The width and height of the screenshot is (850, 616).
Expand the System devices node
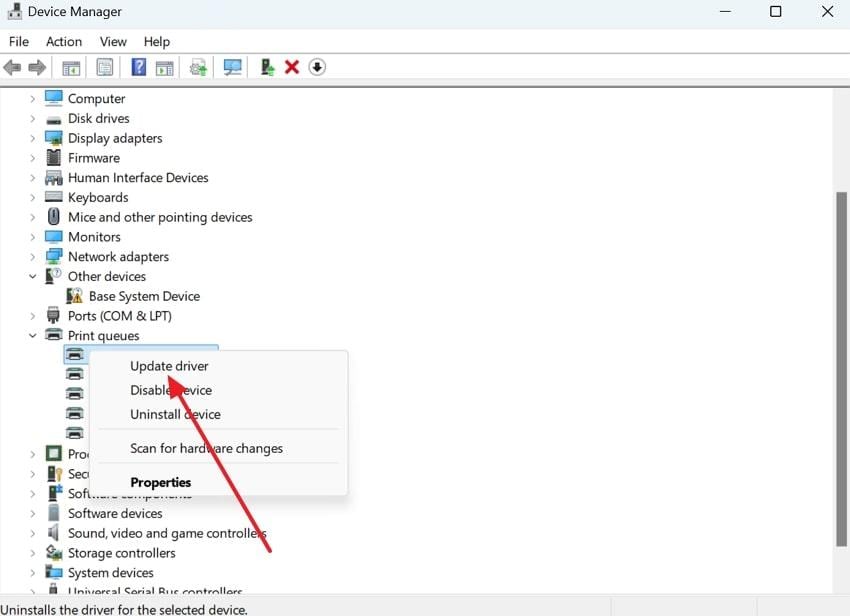(32, 572)
